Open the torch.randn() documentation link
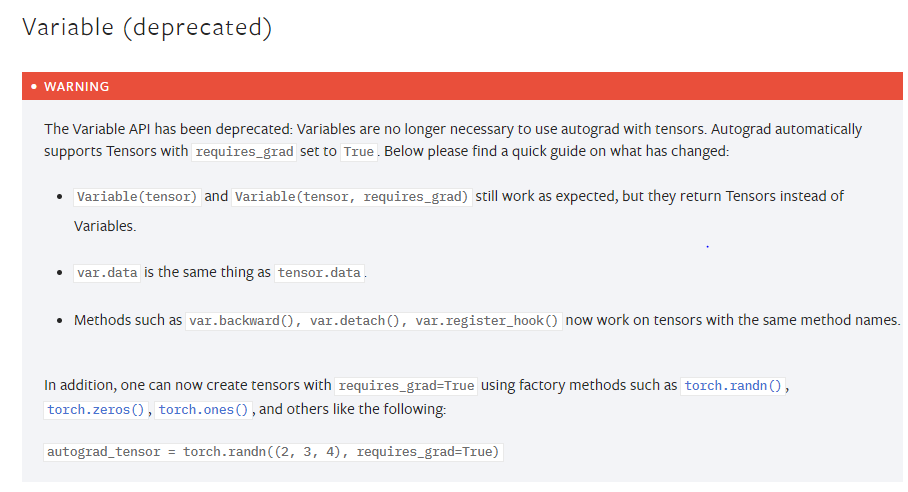The height and width of the screenshot is (492, 908). [x=735, y=386]
